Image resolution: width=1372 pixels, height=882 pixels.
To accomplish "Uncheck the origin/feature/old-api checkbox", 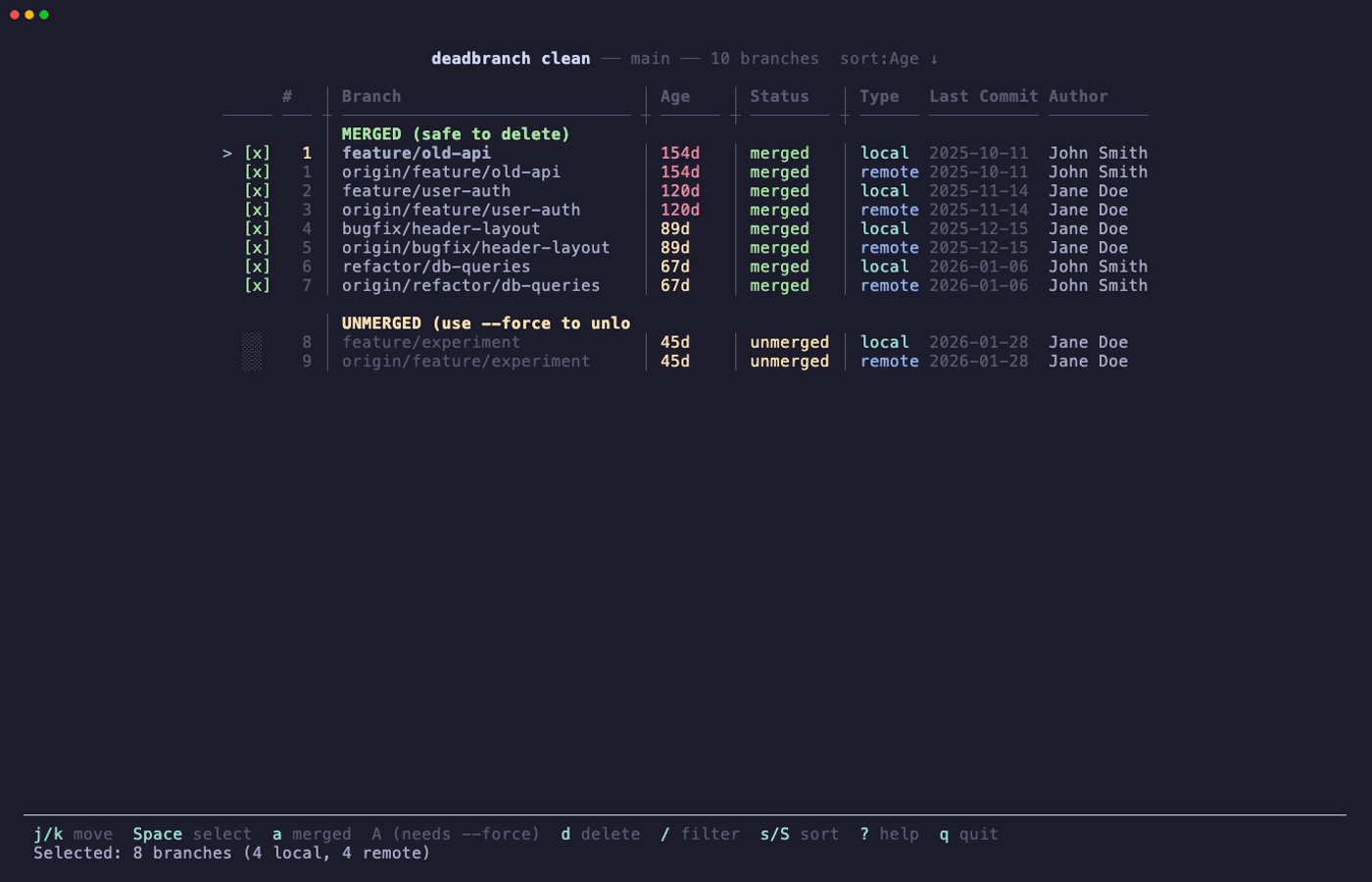I will tap(257, 171).
